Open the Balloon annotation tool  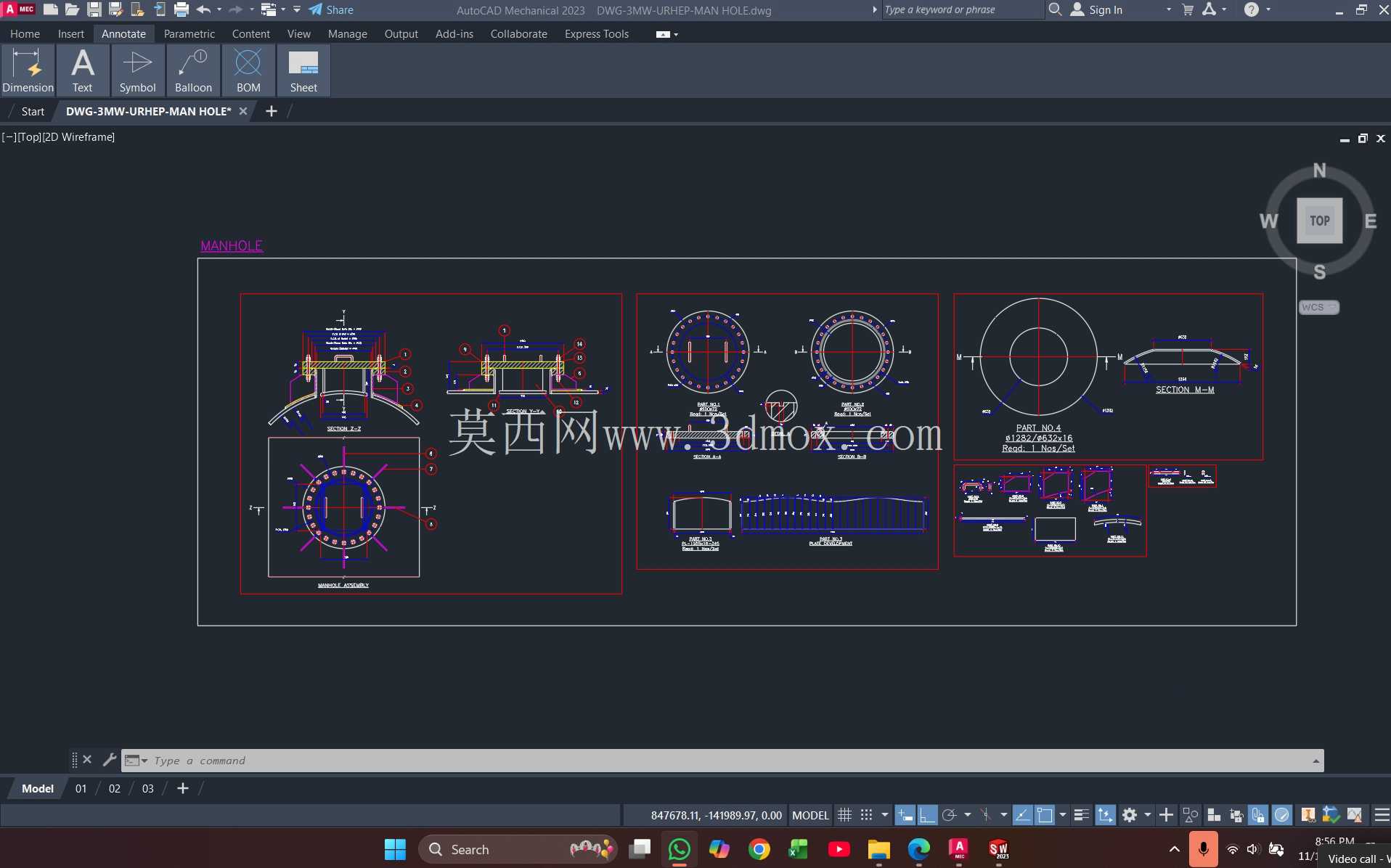click(193, 70)
